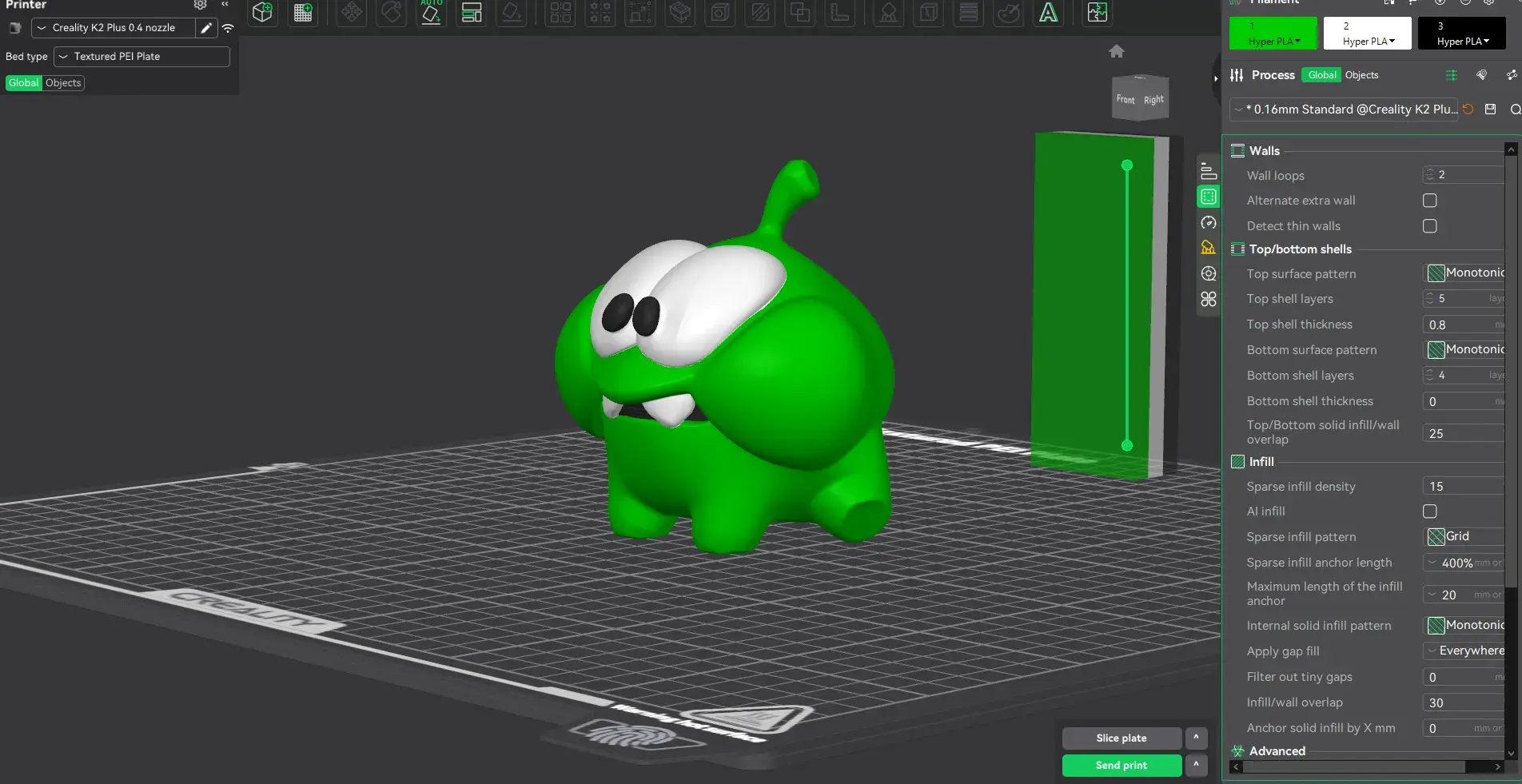
Task: Edit the printer preset with pencil icon
Action: coord(206,28)
